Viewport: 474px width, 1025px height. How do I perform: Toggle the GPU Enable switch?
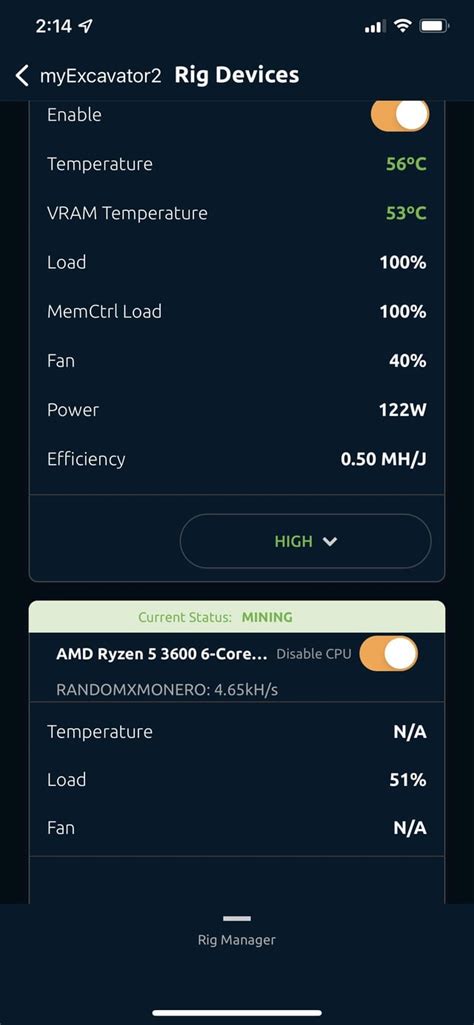pyautogui.click(x=399, y=116)
